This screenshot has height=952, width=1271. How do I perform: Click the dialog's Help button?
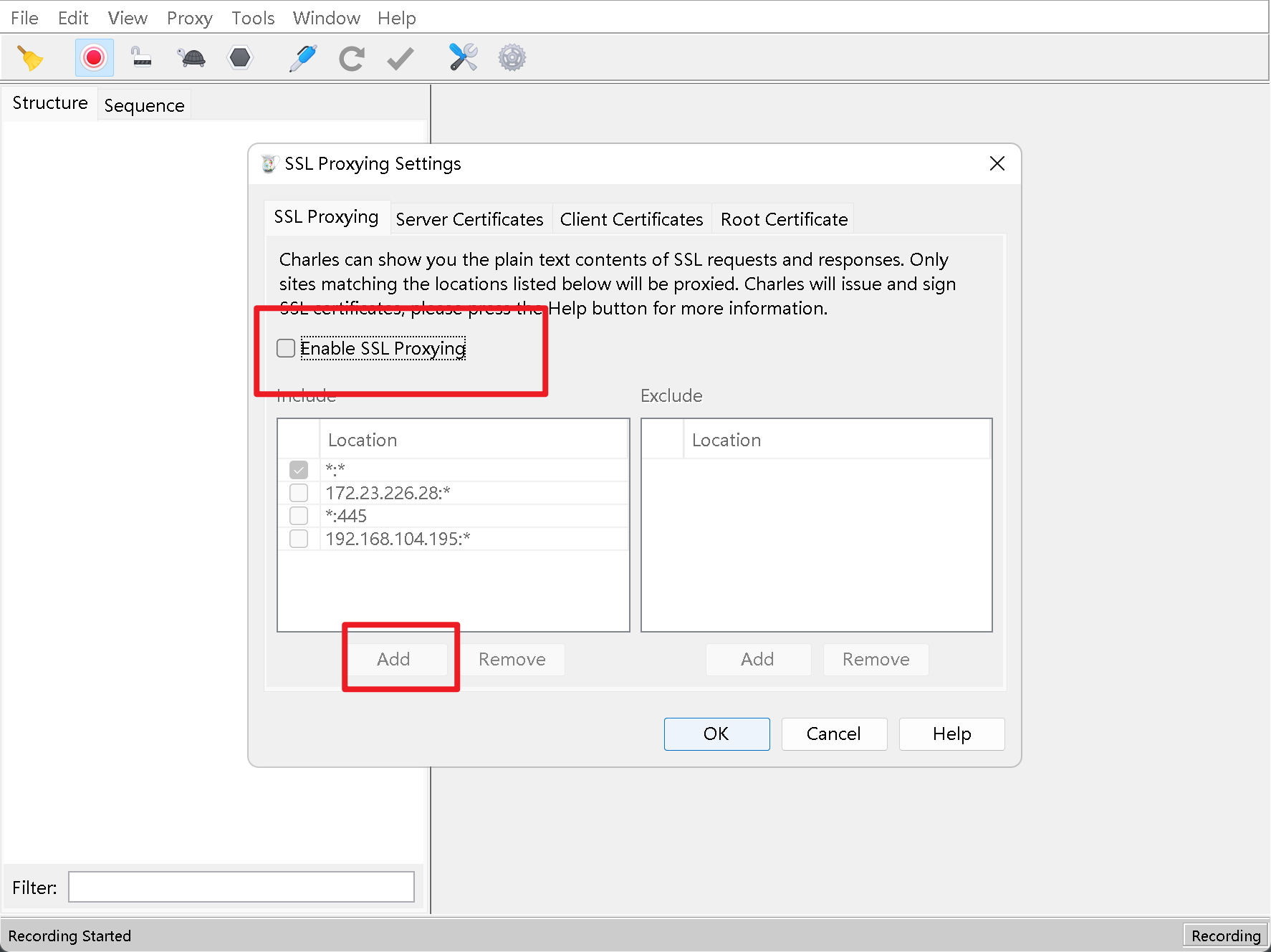[x=951, y=734]
